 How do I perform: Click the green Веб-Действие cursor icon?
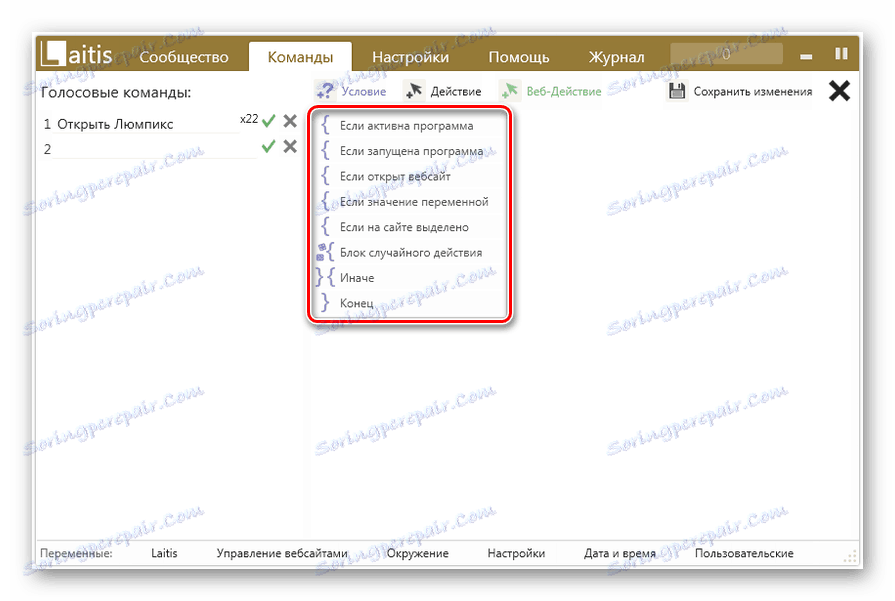pos(509,91)
